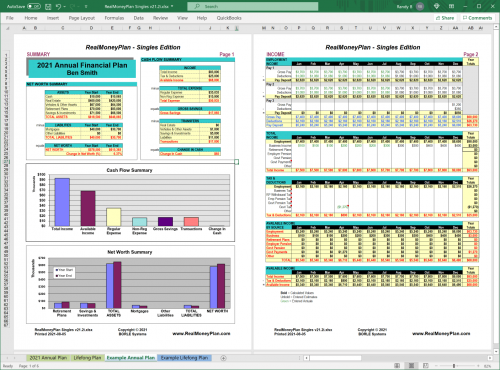
Task: Click into the Search box
Action: coord(253,6)
